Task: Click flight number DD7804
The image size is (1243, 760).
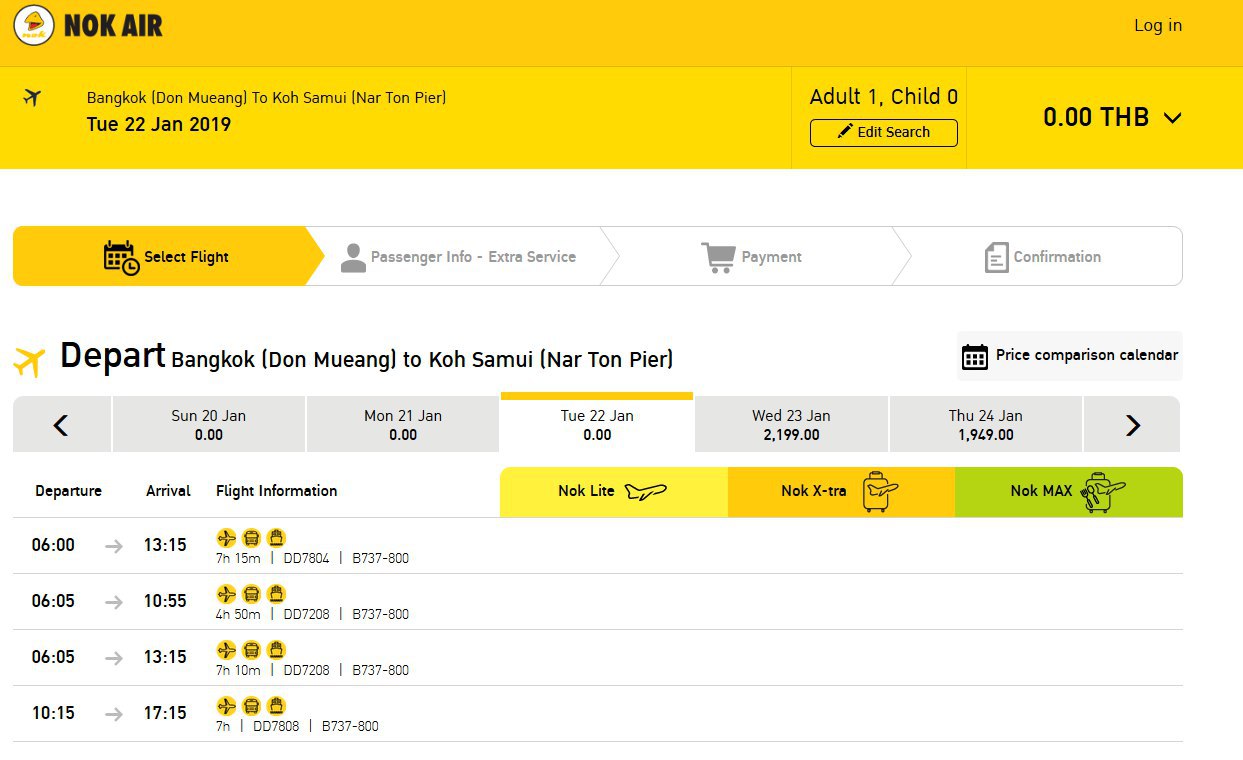Action: (306, 558)
